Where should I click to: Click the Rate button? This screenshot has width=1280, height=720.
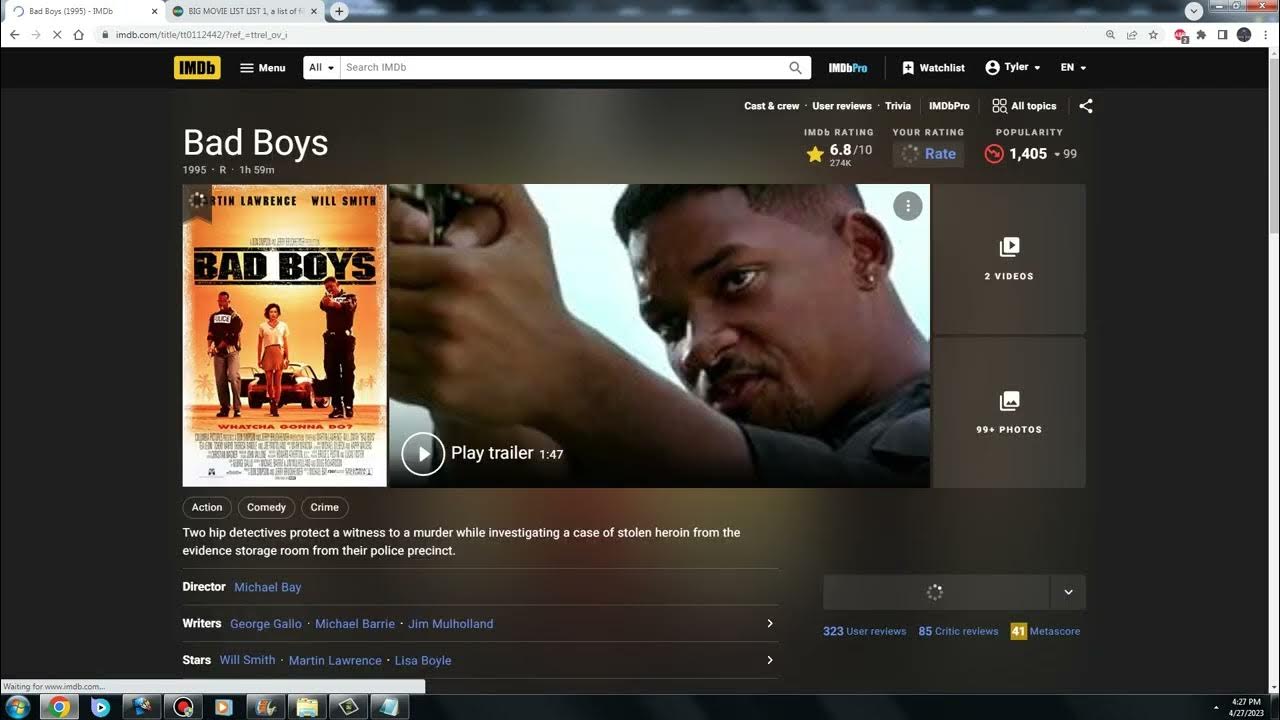928,154
